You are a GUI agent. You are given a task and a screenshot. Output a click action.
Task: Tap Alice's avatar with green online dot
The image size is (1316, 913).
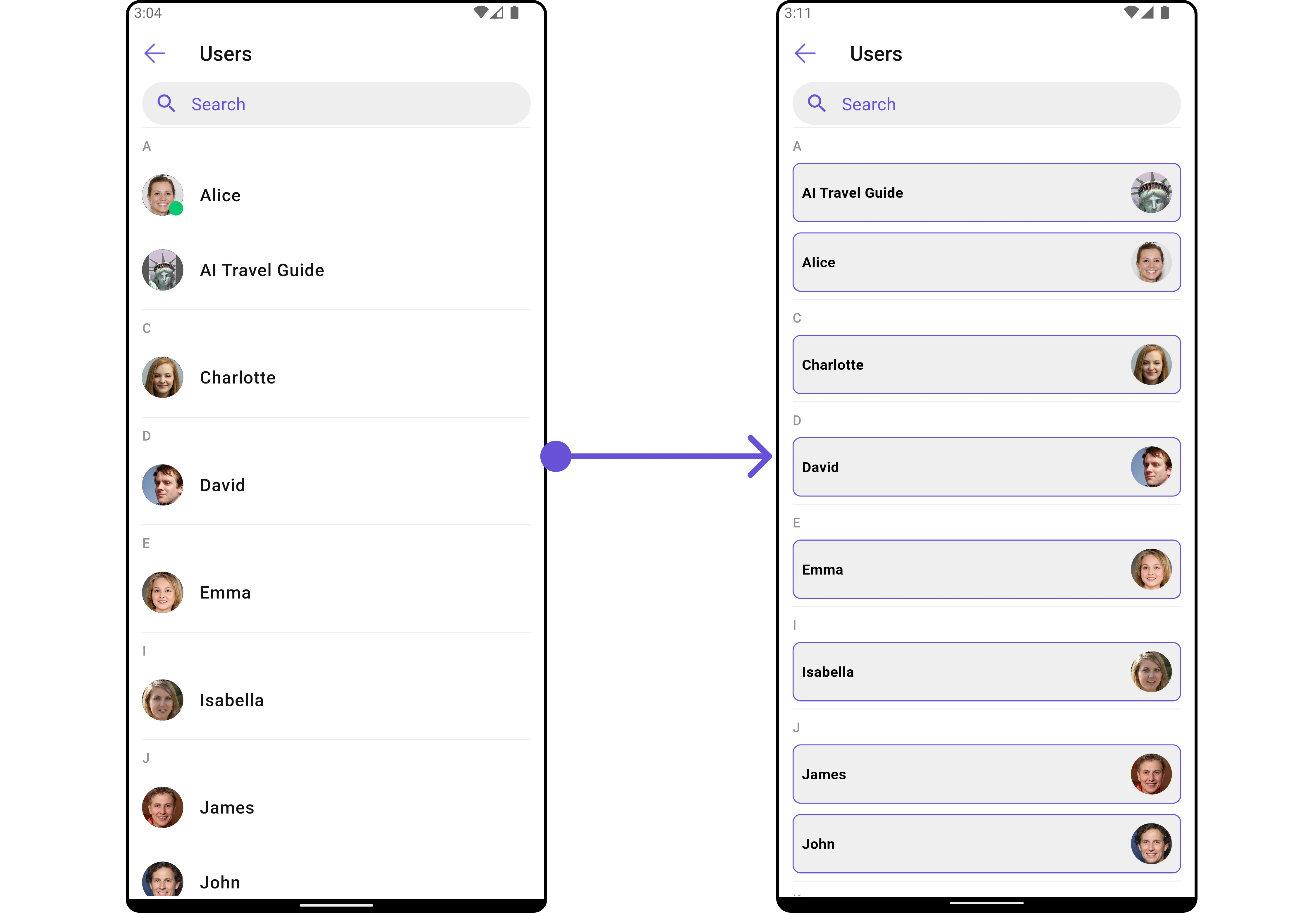[x=162, y=195]
